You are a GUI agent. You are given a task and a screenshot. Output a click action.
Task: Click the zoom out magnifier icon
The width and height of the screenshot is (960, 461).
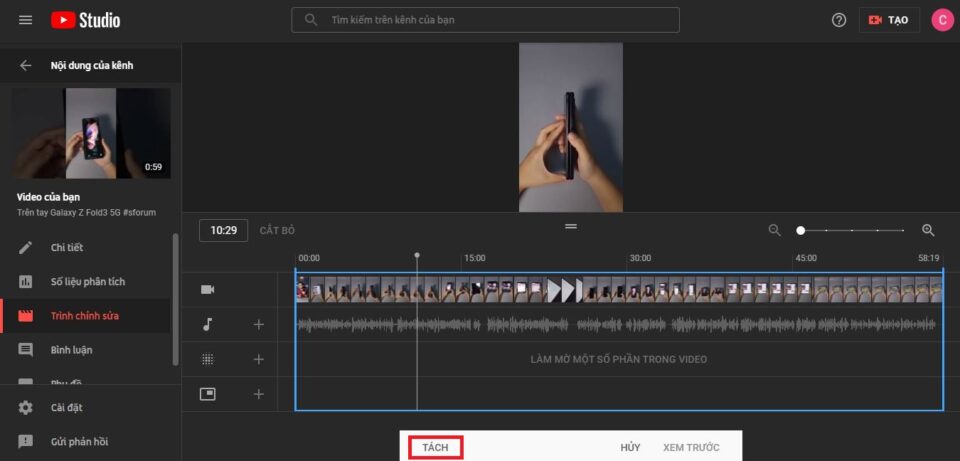(774, 230)
